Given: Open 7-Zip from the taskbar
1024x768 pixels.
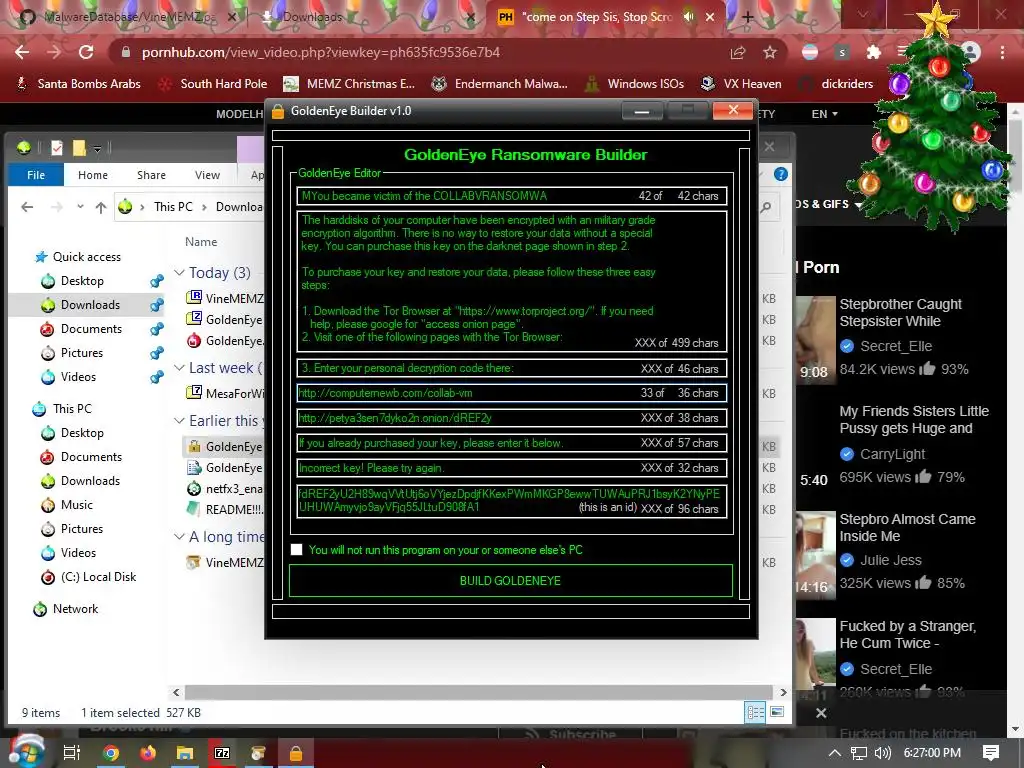Looking at the screenshot, I should coord(222,753).
